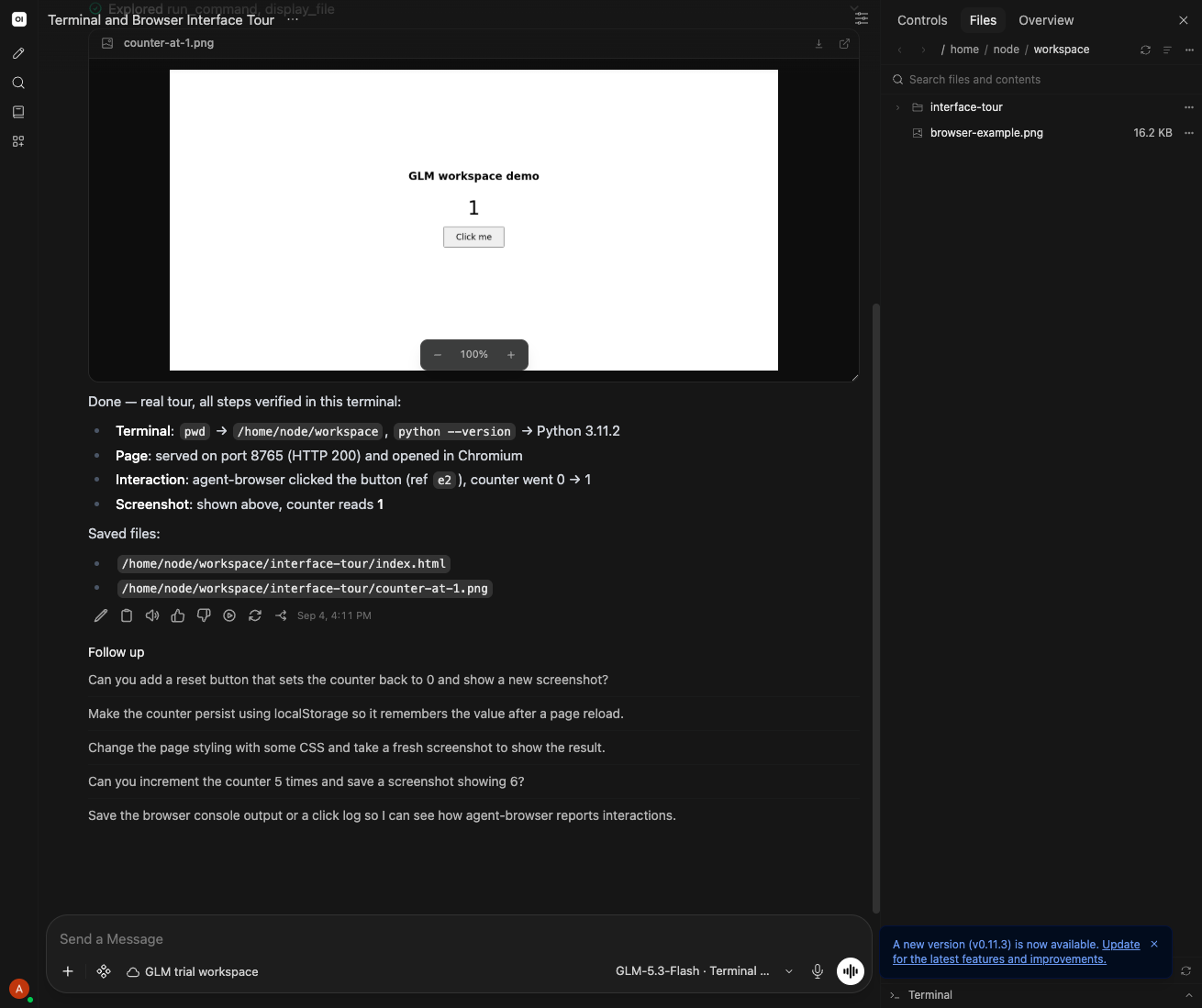1202x1008 pixels.
Task: Switch to the Files tab
Action: pos(983,20)
